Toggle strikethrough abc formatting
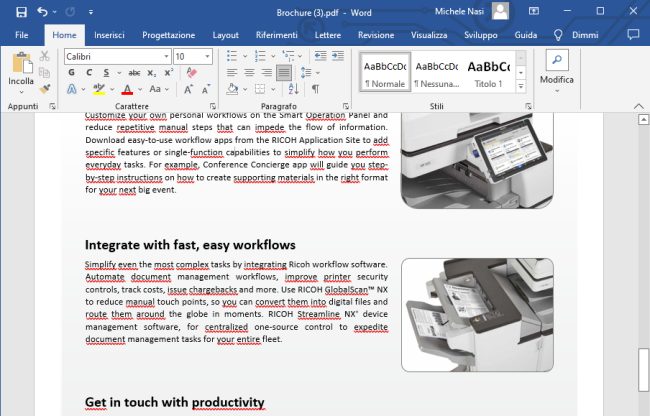This screenshot has height=416, width=650. 134,73
